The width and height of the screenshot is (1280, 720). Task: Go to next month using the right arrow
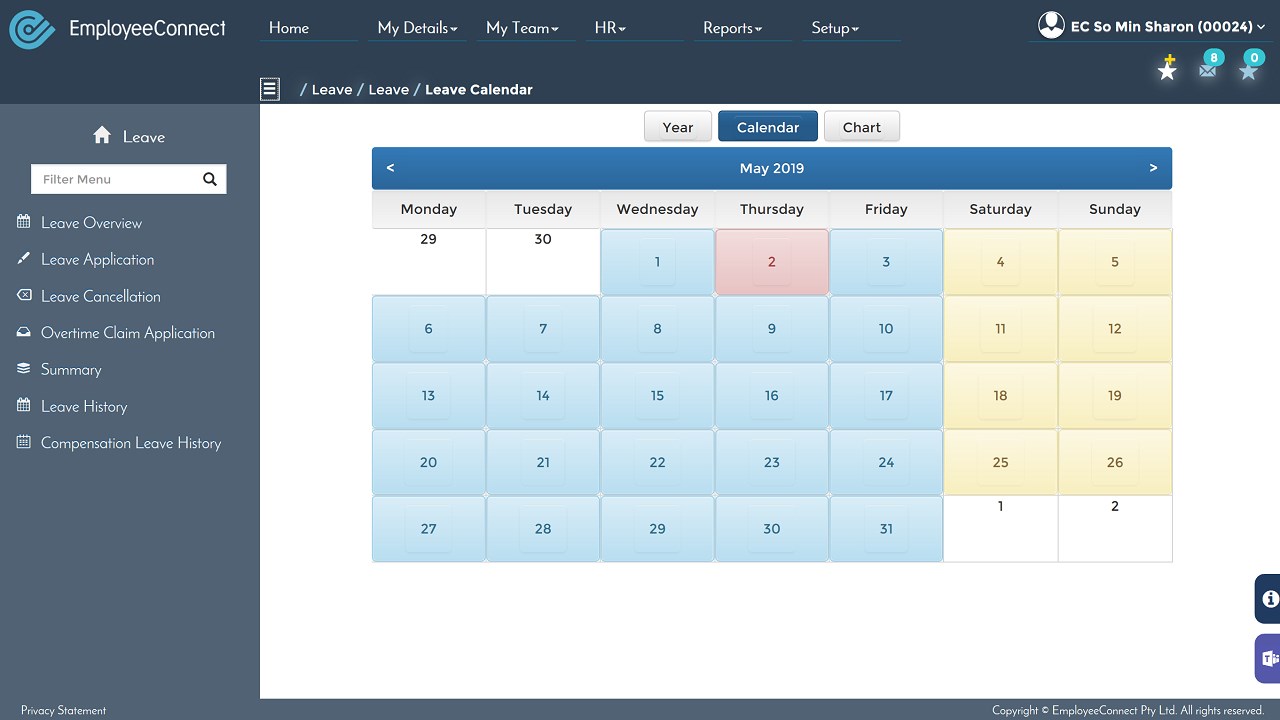[x=1153, y=167]
